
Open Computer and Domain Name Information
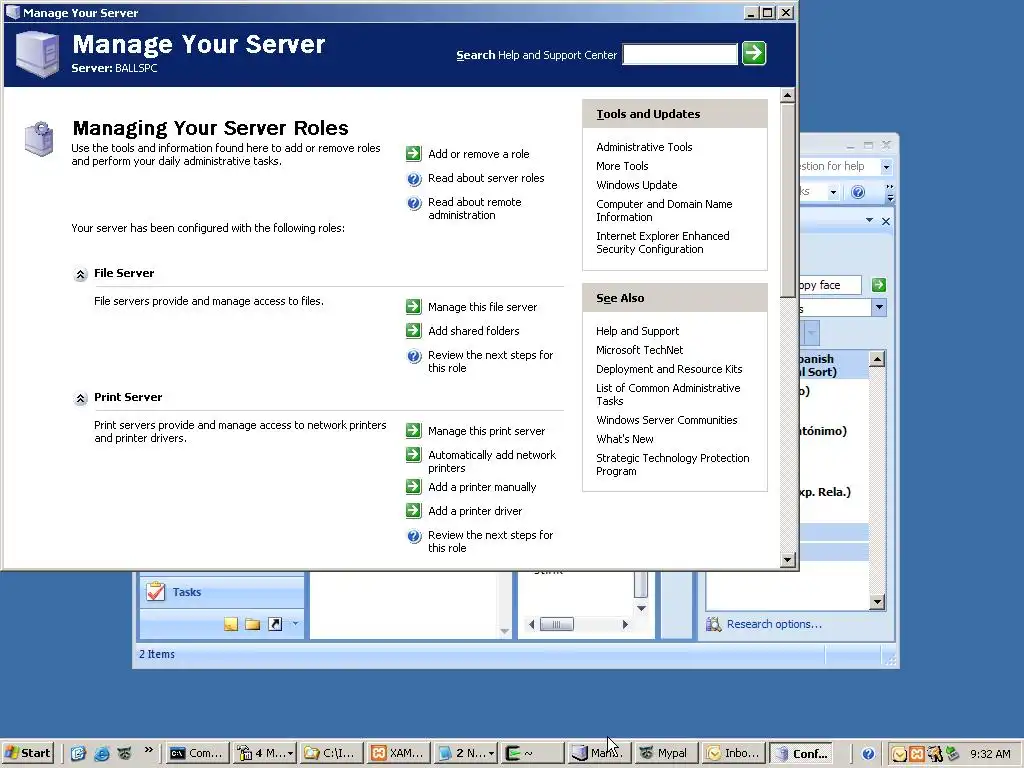point(664,210)
